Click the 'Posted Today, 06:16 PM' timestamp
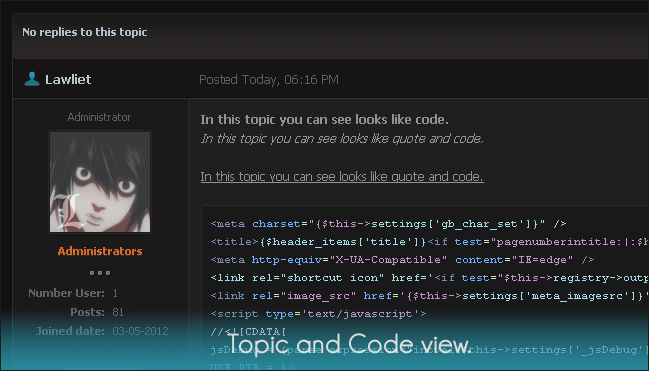The image size is (649, 371). [x=269, y=80]
